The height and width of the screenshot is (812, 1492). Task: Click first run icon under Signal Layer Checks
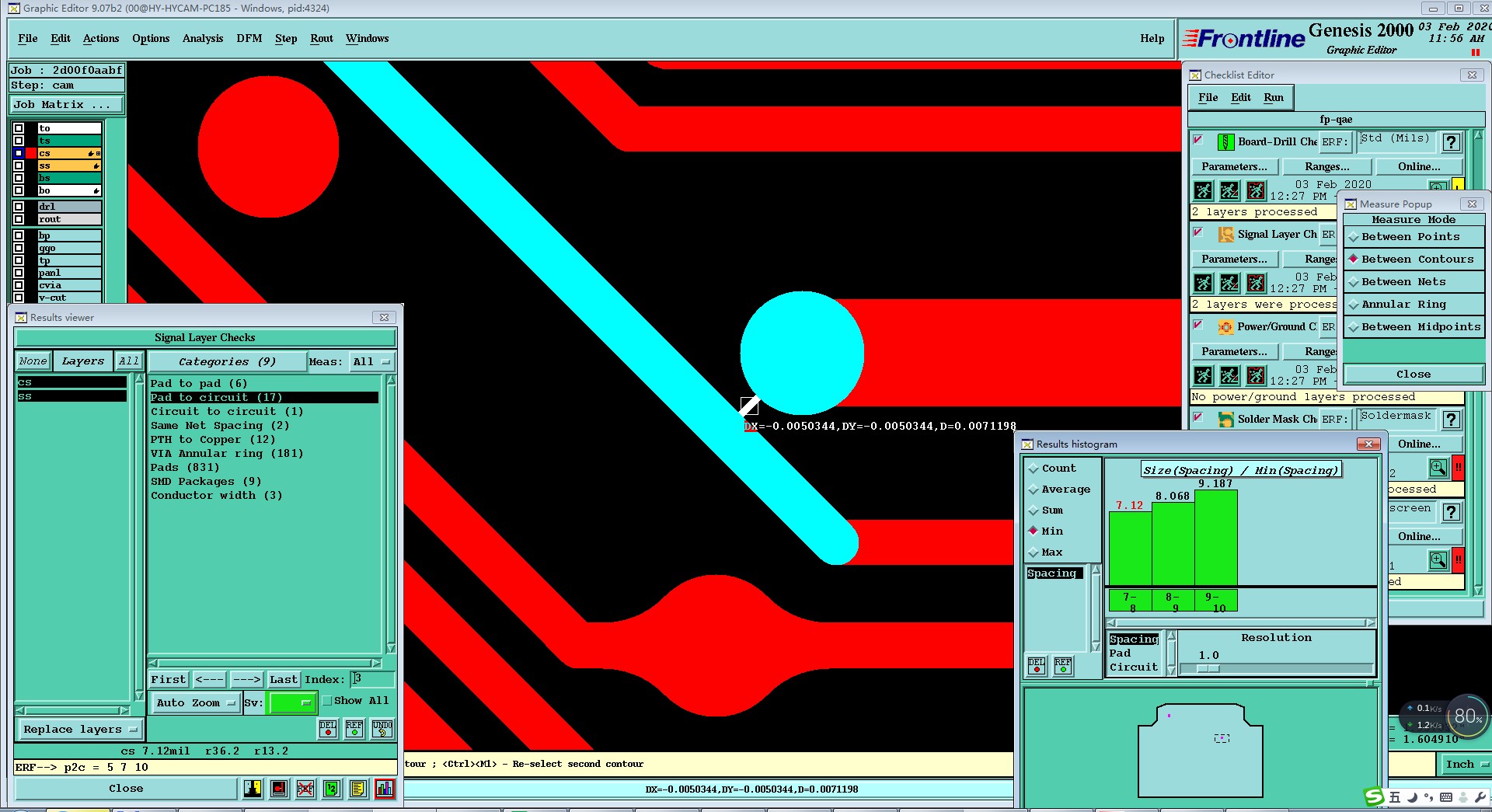coord(1203,283)
